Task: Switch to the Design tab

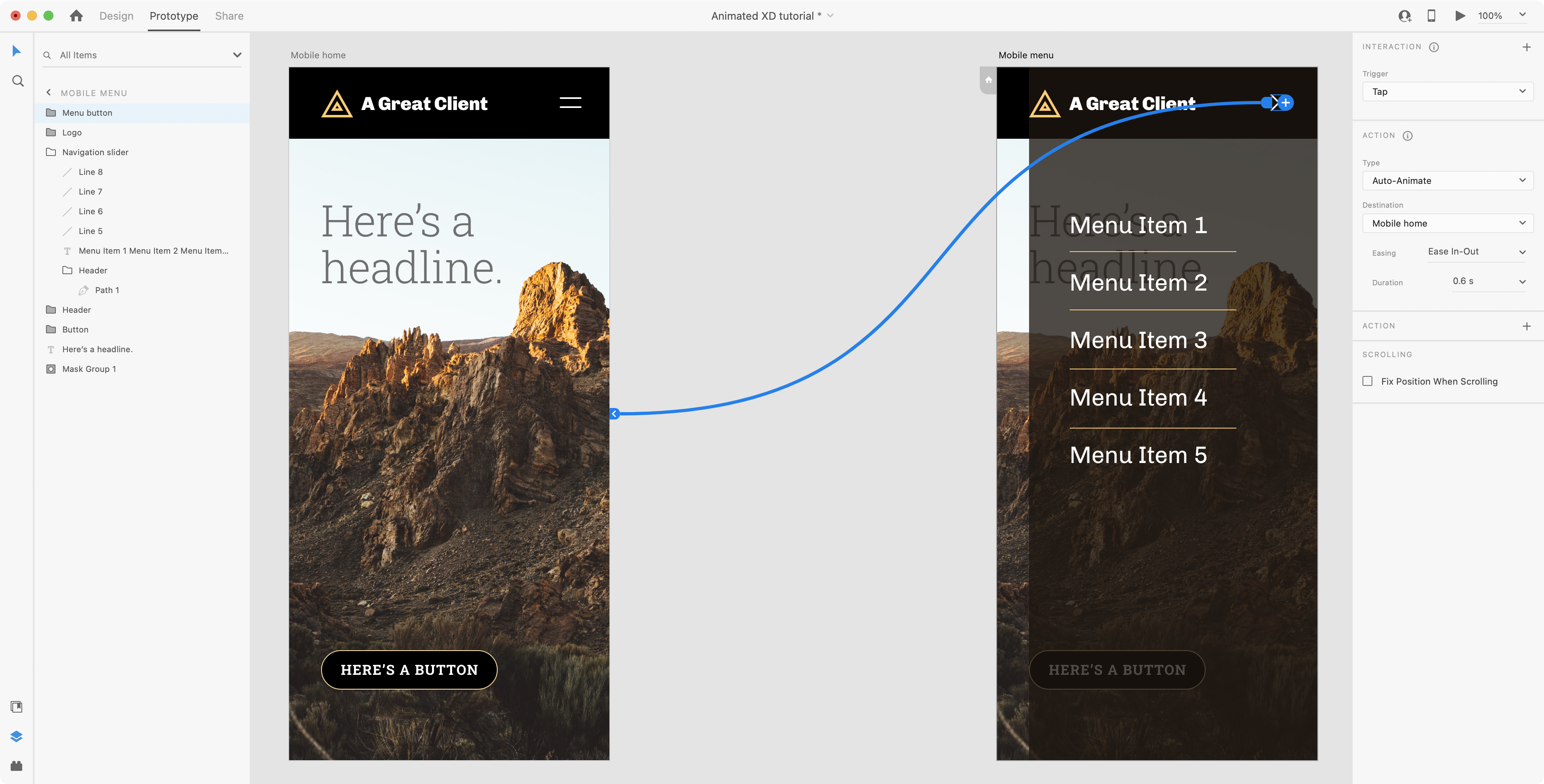Action: pos(116,16)
